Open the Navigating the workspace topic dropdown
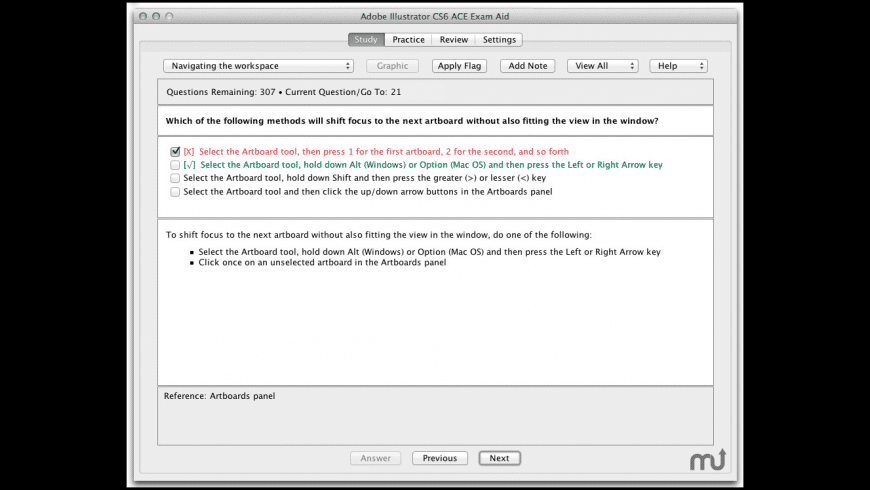Screen dimensions: 870x490 (259, 65)
